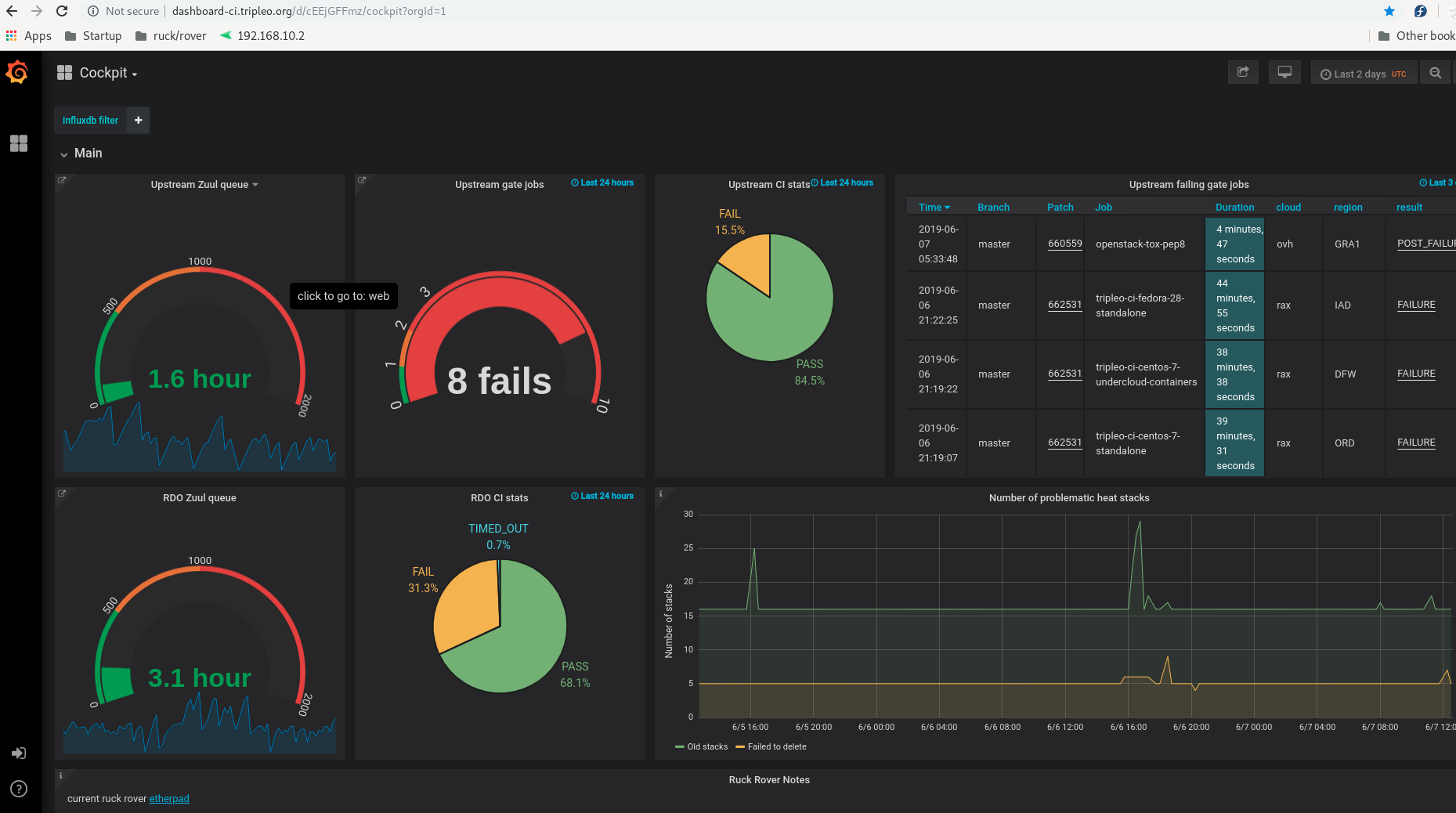Viewport: 1456px width, 813px height.
Task: Add a new Influxdb filter with plus button
Action: (138, 120)
